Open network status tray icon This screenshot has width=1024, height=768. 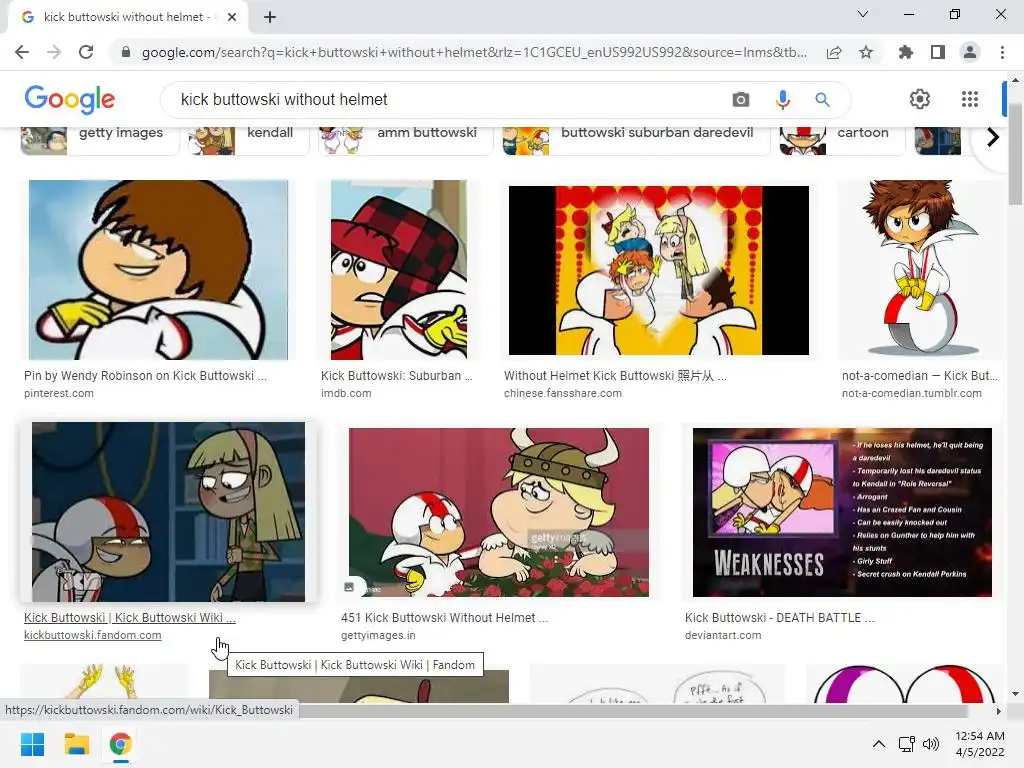906,744
